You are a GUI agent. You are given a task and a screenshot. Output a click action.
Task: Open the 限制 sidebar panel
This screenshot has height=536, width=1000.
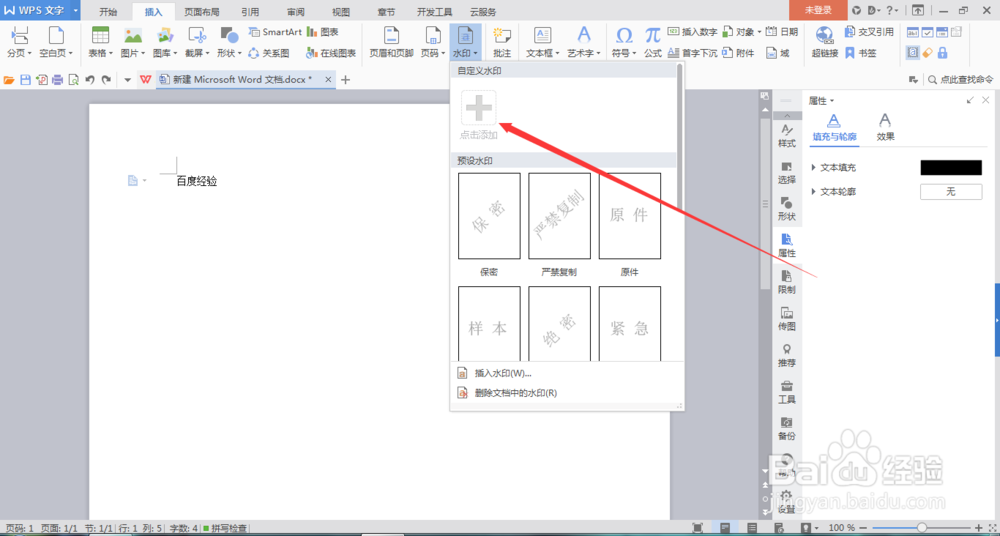[787, 281]
